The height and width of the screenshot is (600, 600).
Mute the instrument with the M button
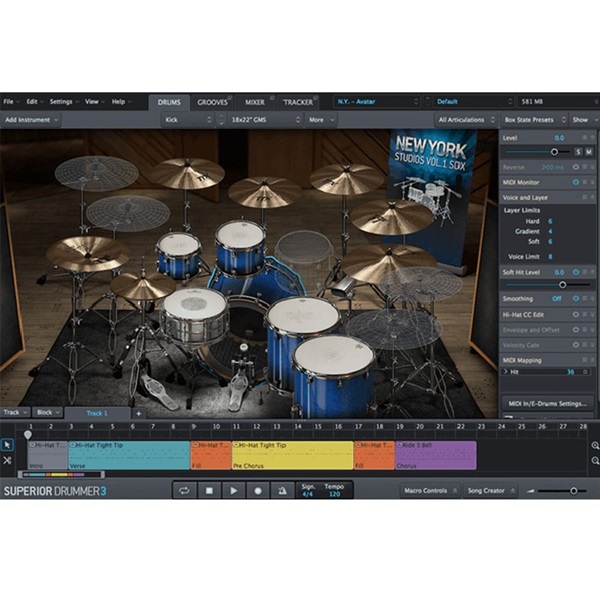589,152
